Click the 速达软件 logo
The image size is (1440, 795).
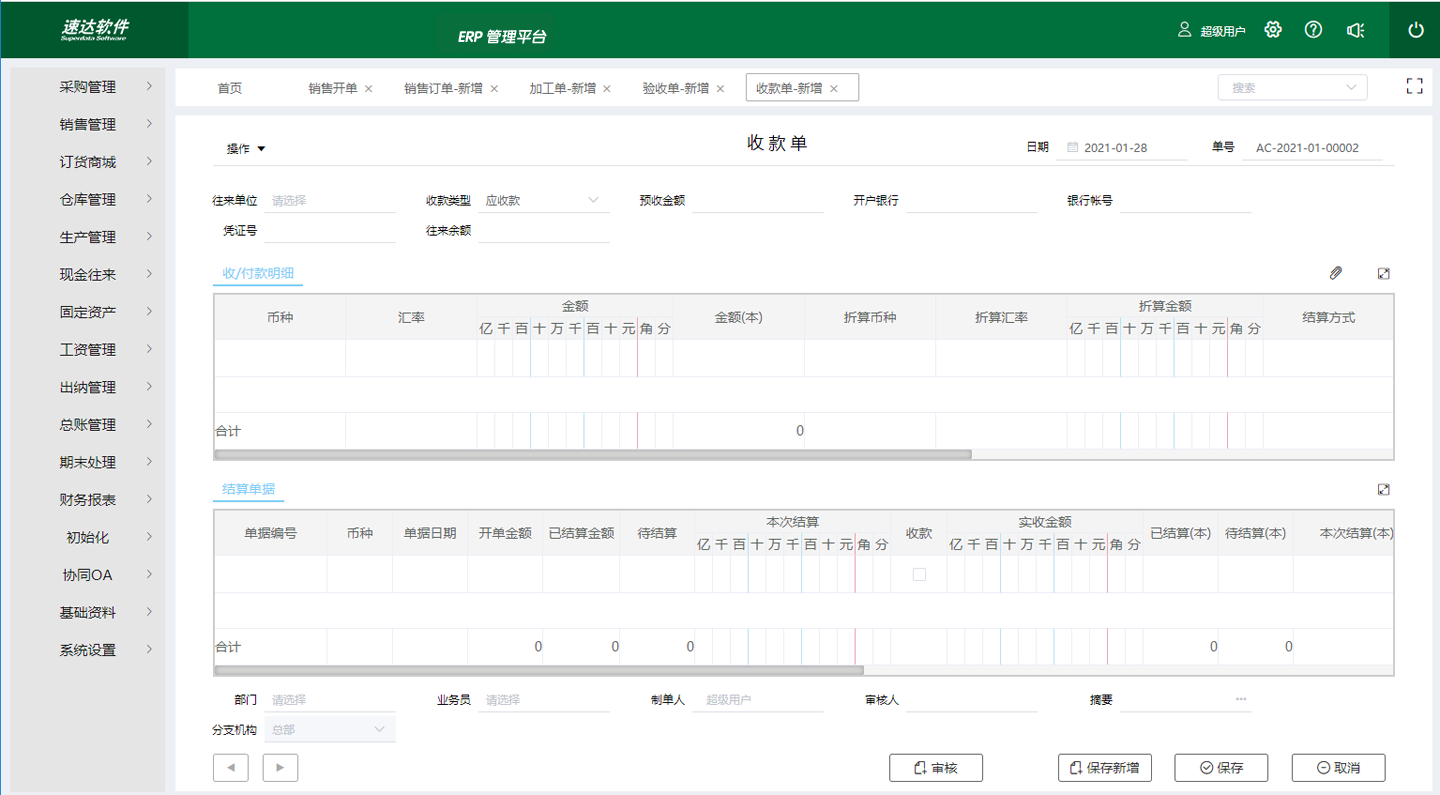tap(94, 29)
